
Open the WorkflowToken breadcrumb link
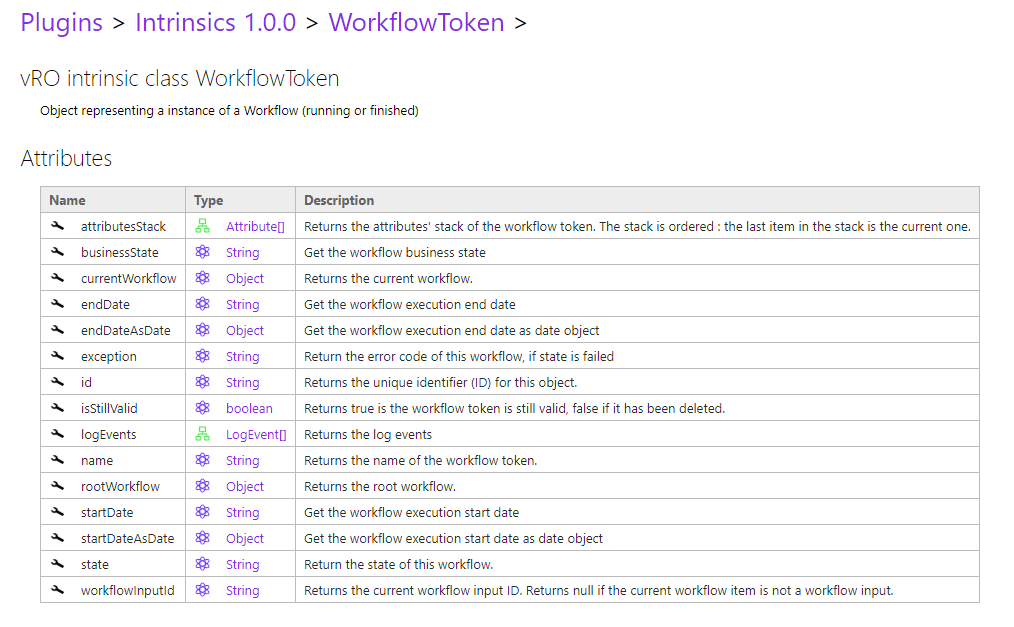tap(416, 23)
